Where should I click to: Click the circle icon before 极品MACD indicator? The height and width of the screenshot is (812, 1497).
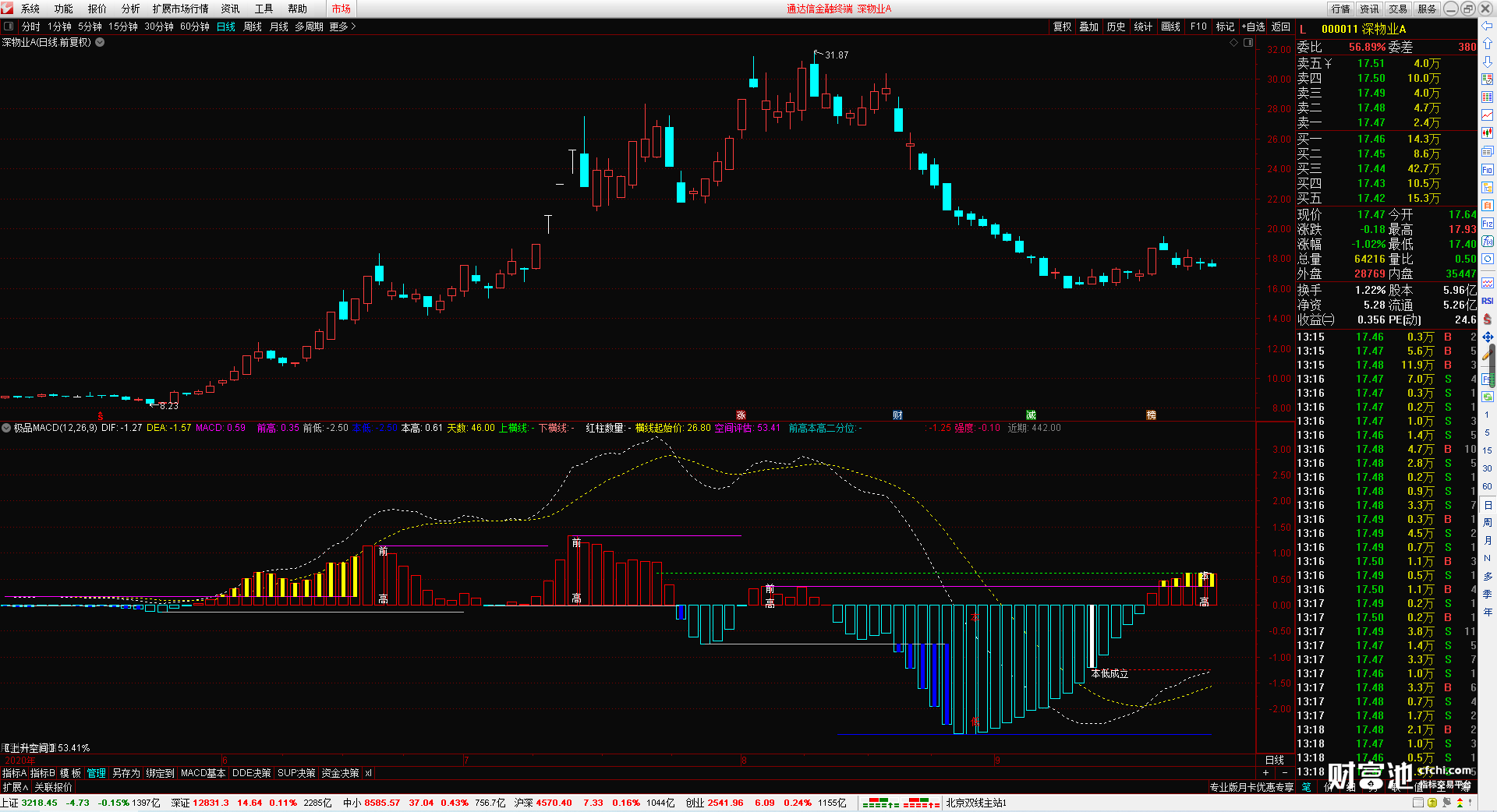click(6, 428)
